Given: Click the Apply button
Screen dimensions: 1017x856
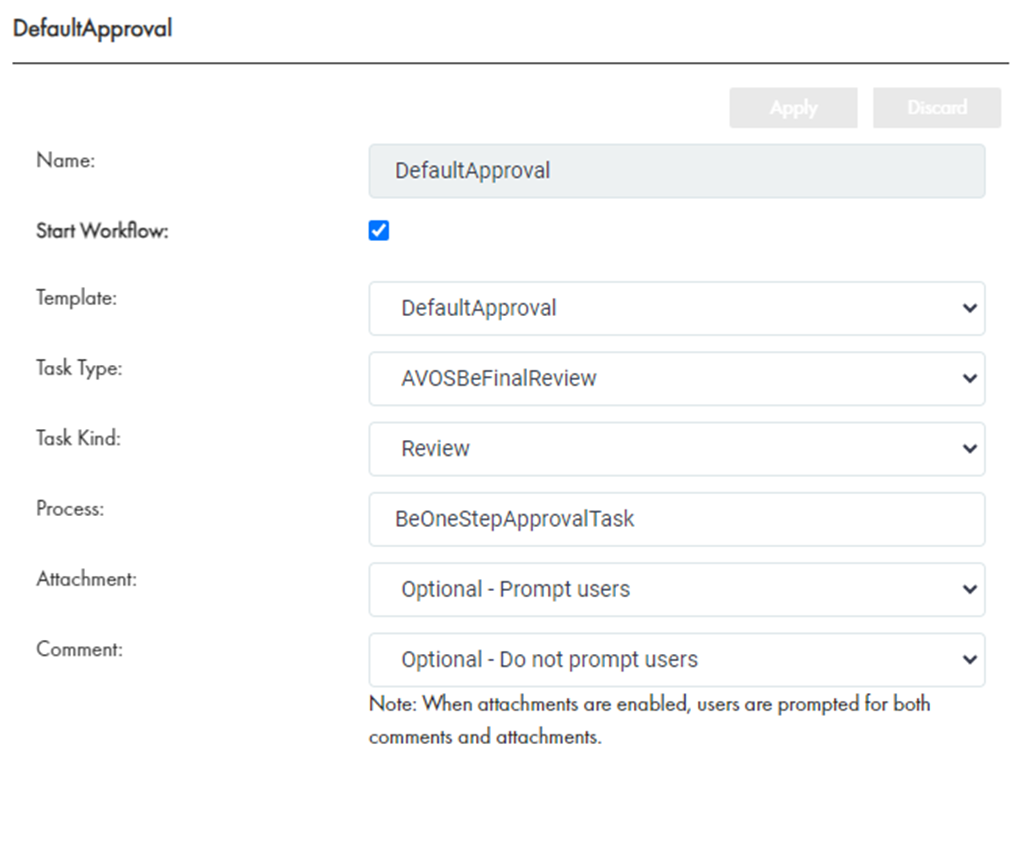Looking at the screenshot, I should pyautogui.click(x=793, y=108).
